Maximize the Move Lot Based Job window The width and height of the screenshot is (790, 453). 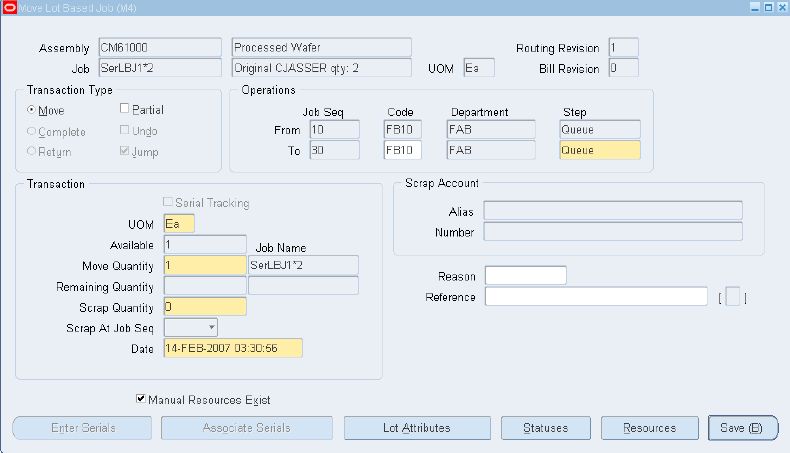pyautogui.click(x=768, y=7)
